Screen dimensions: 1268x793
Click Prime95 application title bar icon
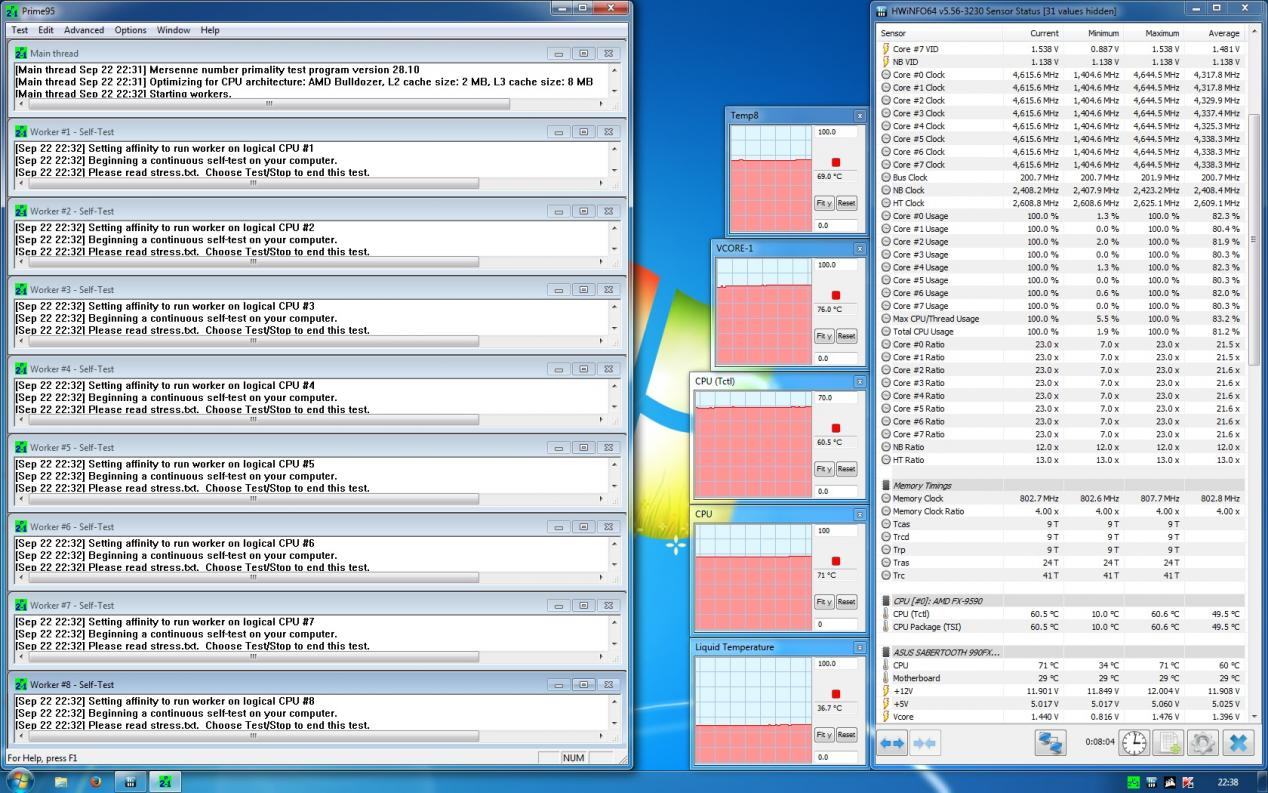click(12, 10)
